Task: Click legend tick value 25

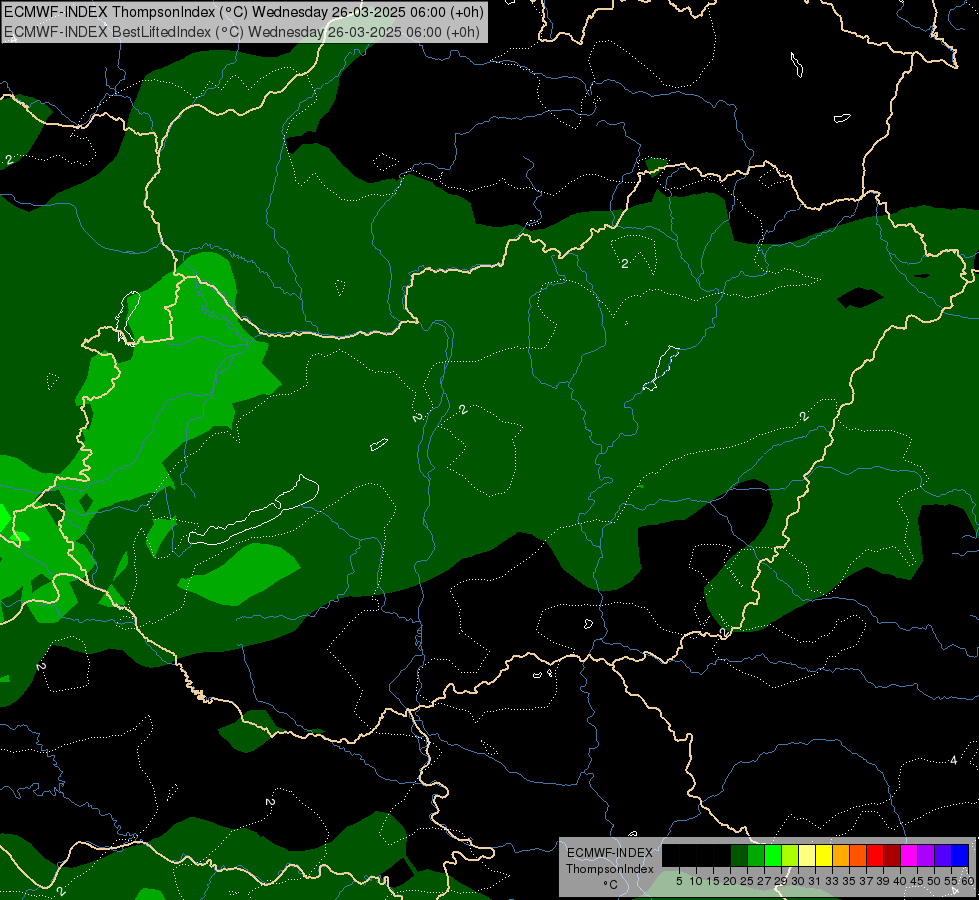Action: click(747, 881)
